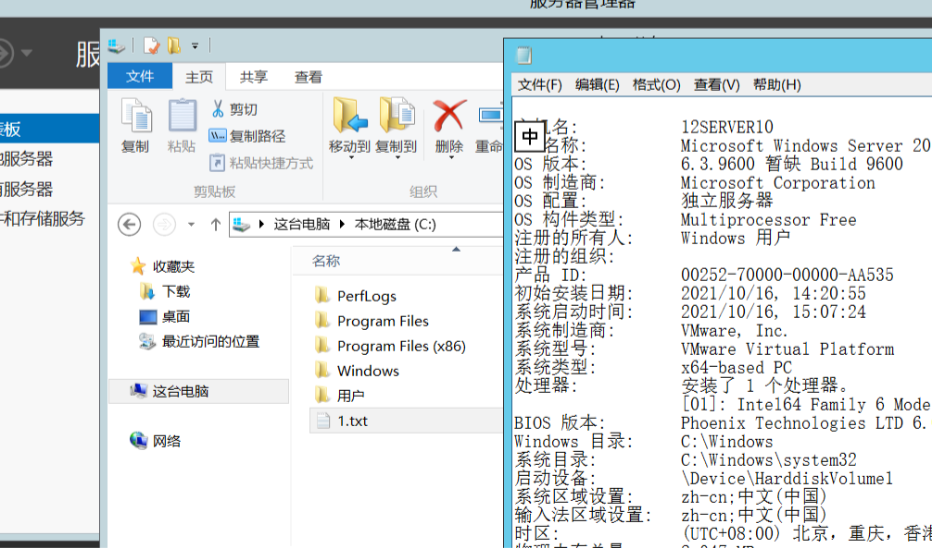This screenshot has height=551, width=950.
Task: Open the Server Manager navigation history dropdown
Action: [27, 53]
